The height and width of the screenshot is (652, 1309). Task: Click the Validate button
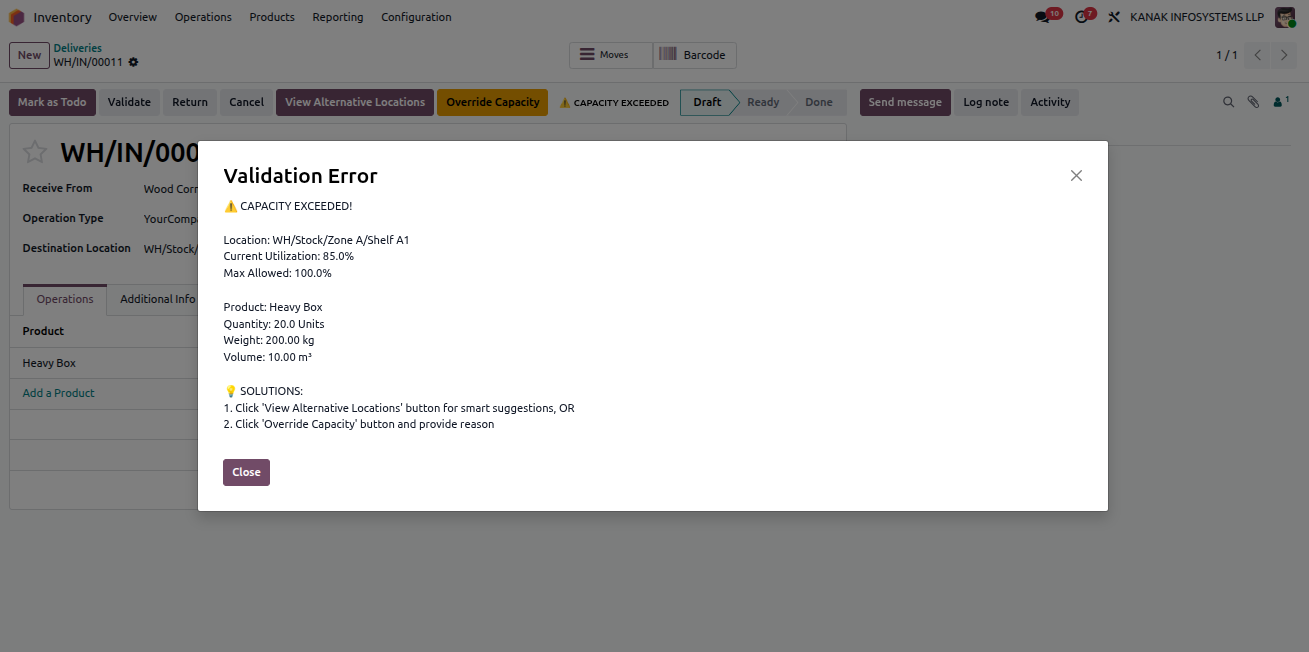[x=129, y=102]
